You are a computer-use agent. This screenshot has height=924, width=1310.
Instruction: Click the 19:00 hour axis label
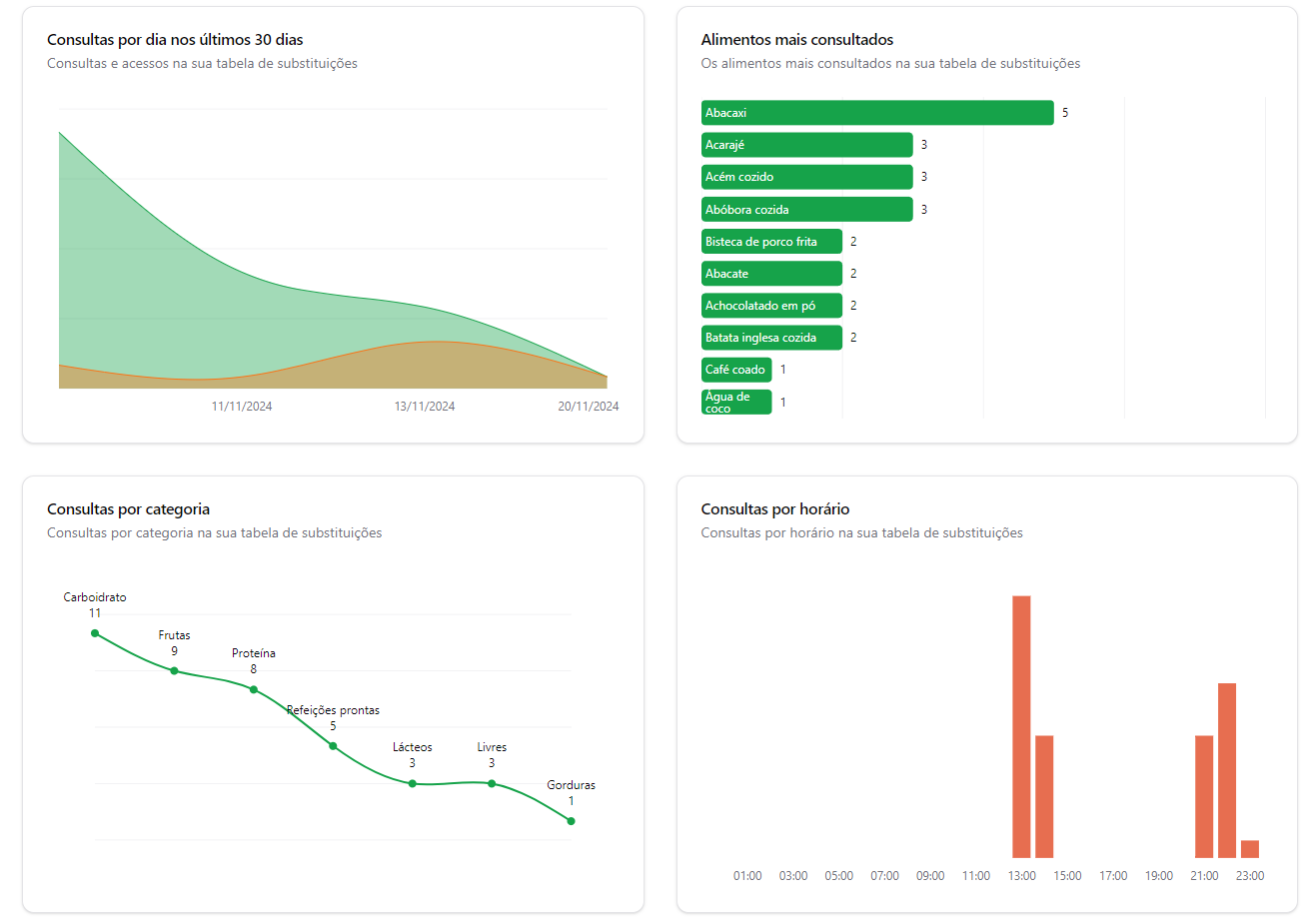tap(1159, 876)
